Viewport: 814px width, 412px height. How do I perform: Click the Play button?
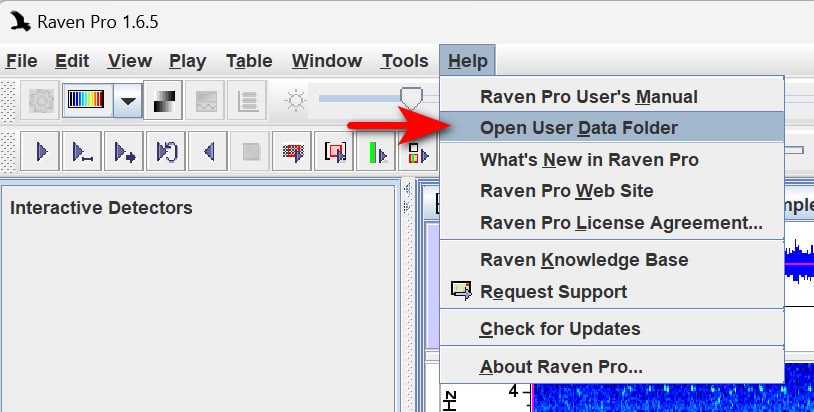click(x=40, y=152)
